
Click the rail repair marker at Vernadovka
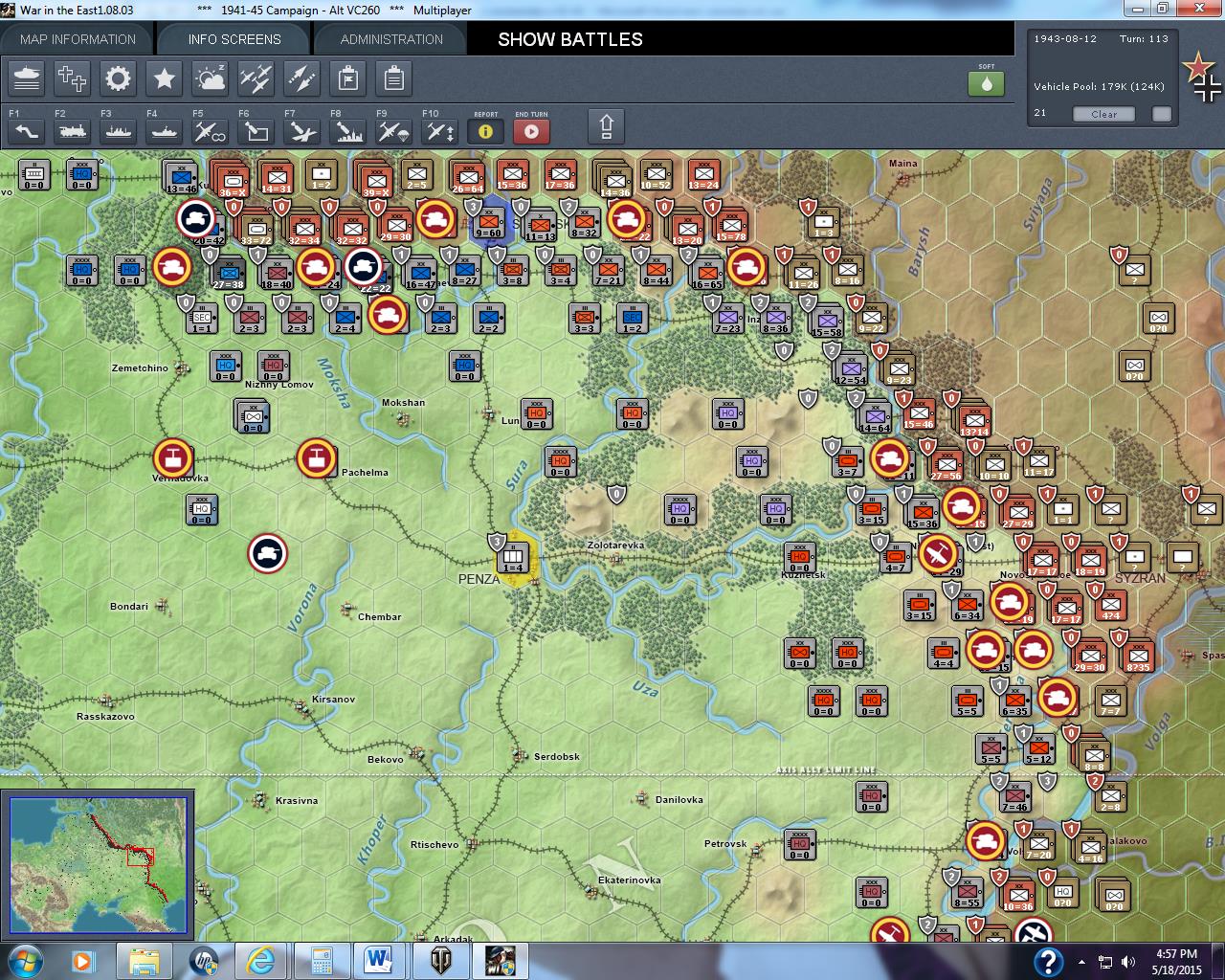click(172, 458)
